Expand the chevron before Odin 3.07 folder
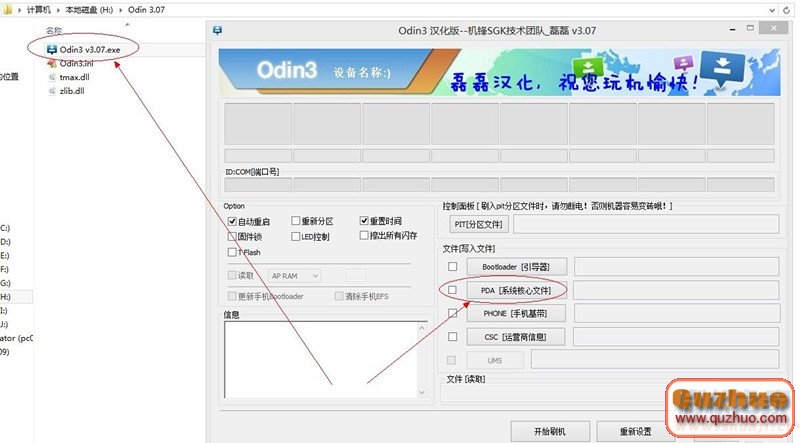800x443 pixels. (x=121, y=10)
